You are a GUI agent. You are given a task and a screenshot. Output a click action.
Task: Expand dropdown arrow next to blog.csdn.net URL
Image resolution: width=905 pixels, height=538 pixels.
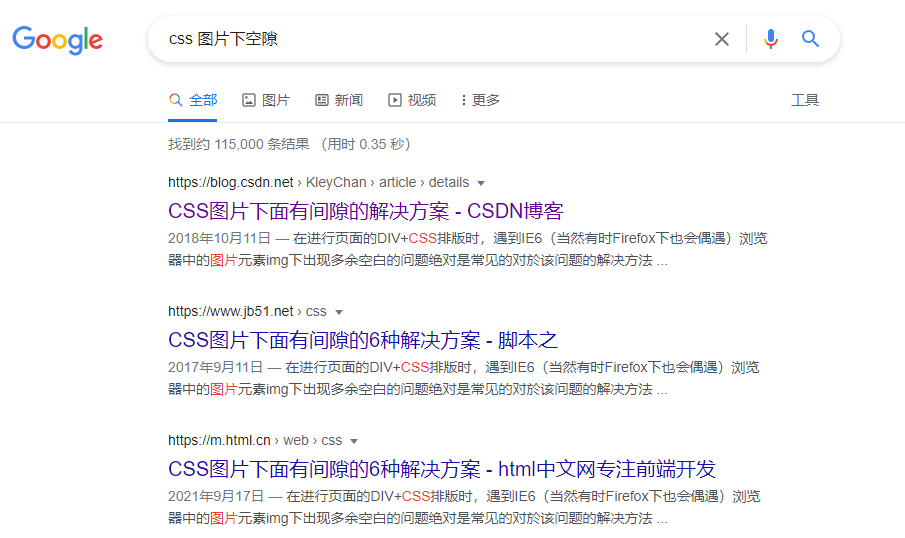pos(481,183)
